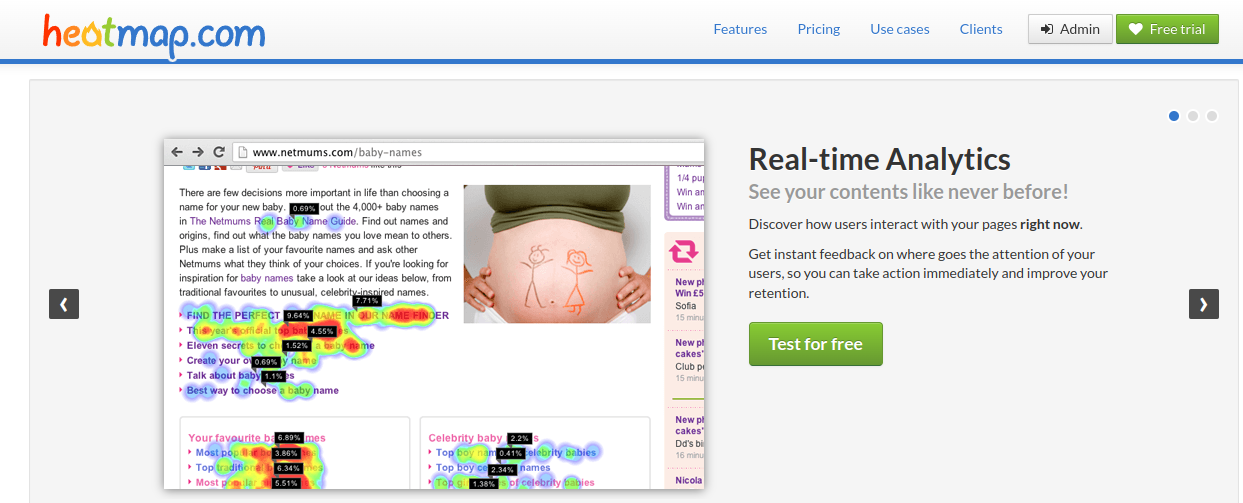This screenshot has height=503, width=1243.
Task: Click the heart icon in Free trial button
Action: tap(1135, 29)
